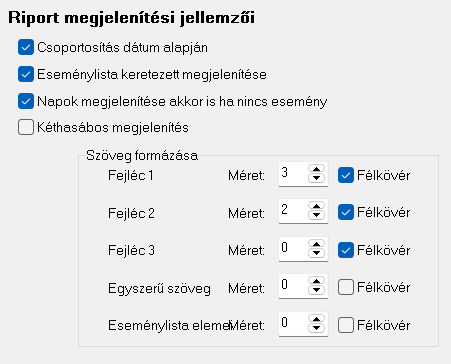
Task: Toggle Félkövér for Fejléc 3
Action: coord(346,250)
